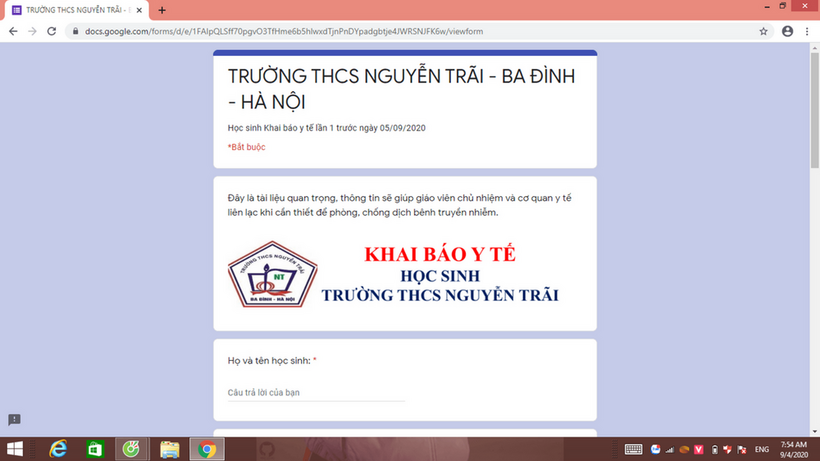The height and width of the screenshot is (461, 820).
Task: Click the '*Bắt buộc' required note
Action: tap(246, 147)
